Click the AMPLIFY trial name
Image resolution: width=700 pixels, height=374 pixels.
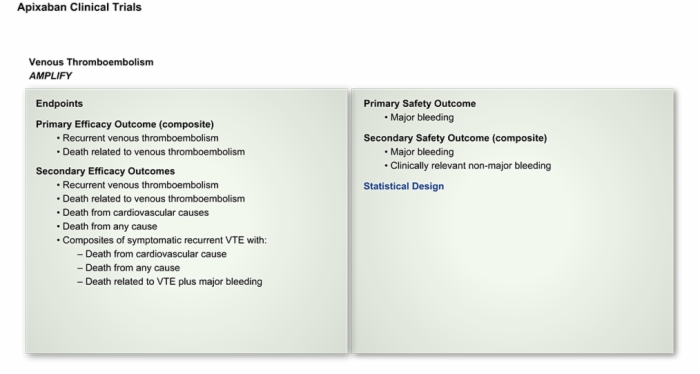click(x=50, y=76)
